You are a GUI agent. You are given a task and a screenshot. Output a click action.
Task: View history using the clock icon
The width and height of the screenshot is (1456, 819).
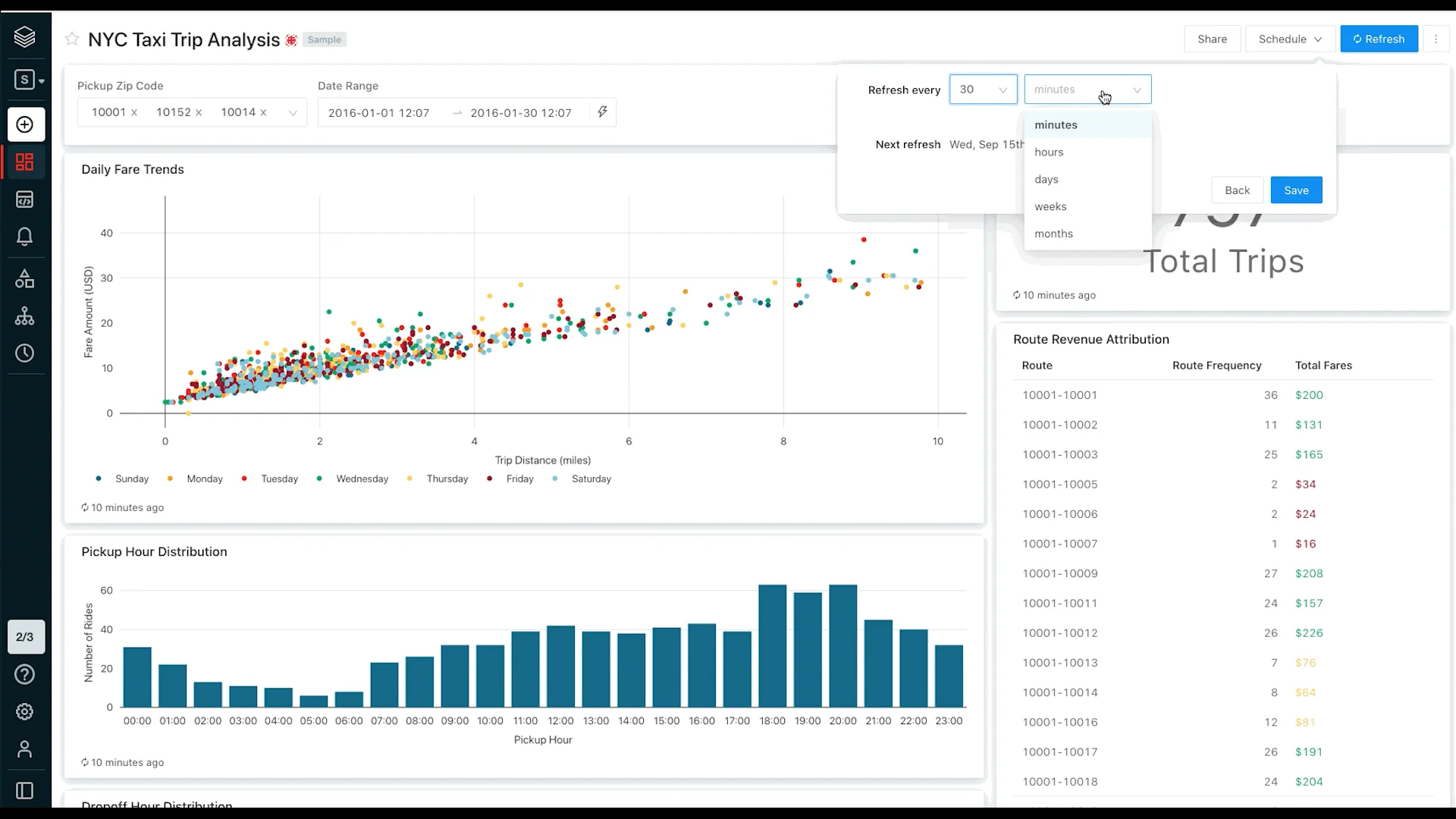coord(25,353)
